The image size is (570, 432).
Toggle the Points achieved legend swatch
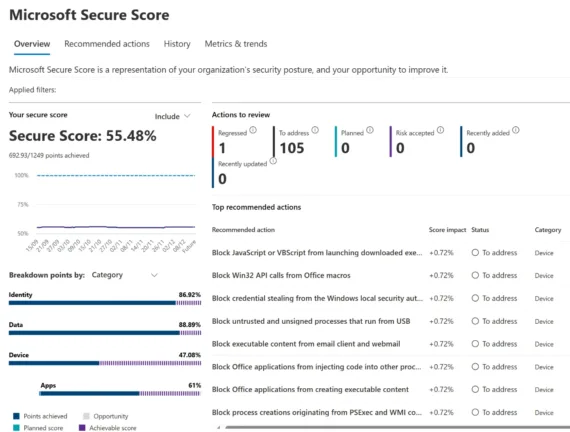16,416
